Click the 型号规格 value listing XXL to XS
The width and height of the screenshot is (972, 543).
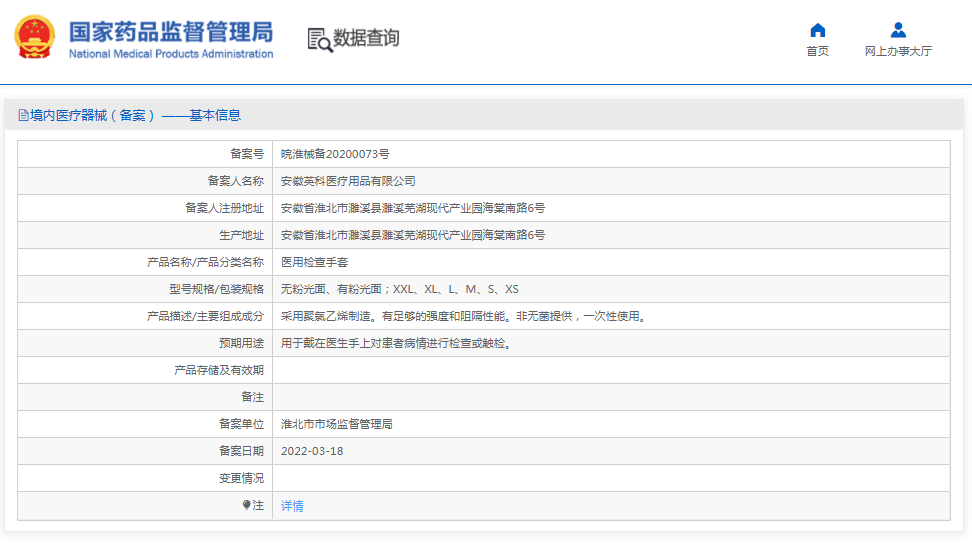coord(399,289)
